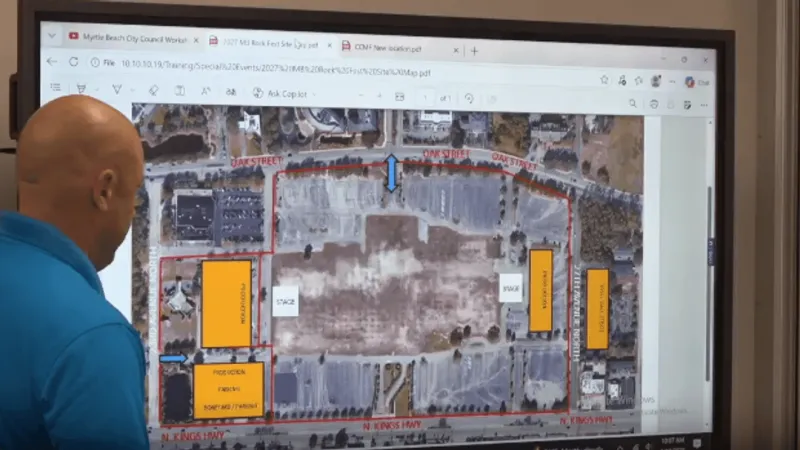Open Copilot Chat sidebar

click(x=697, y=82)
